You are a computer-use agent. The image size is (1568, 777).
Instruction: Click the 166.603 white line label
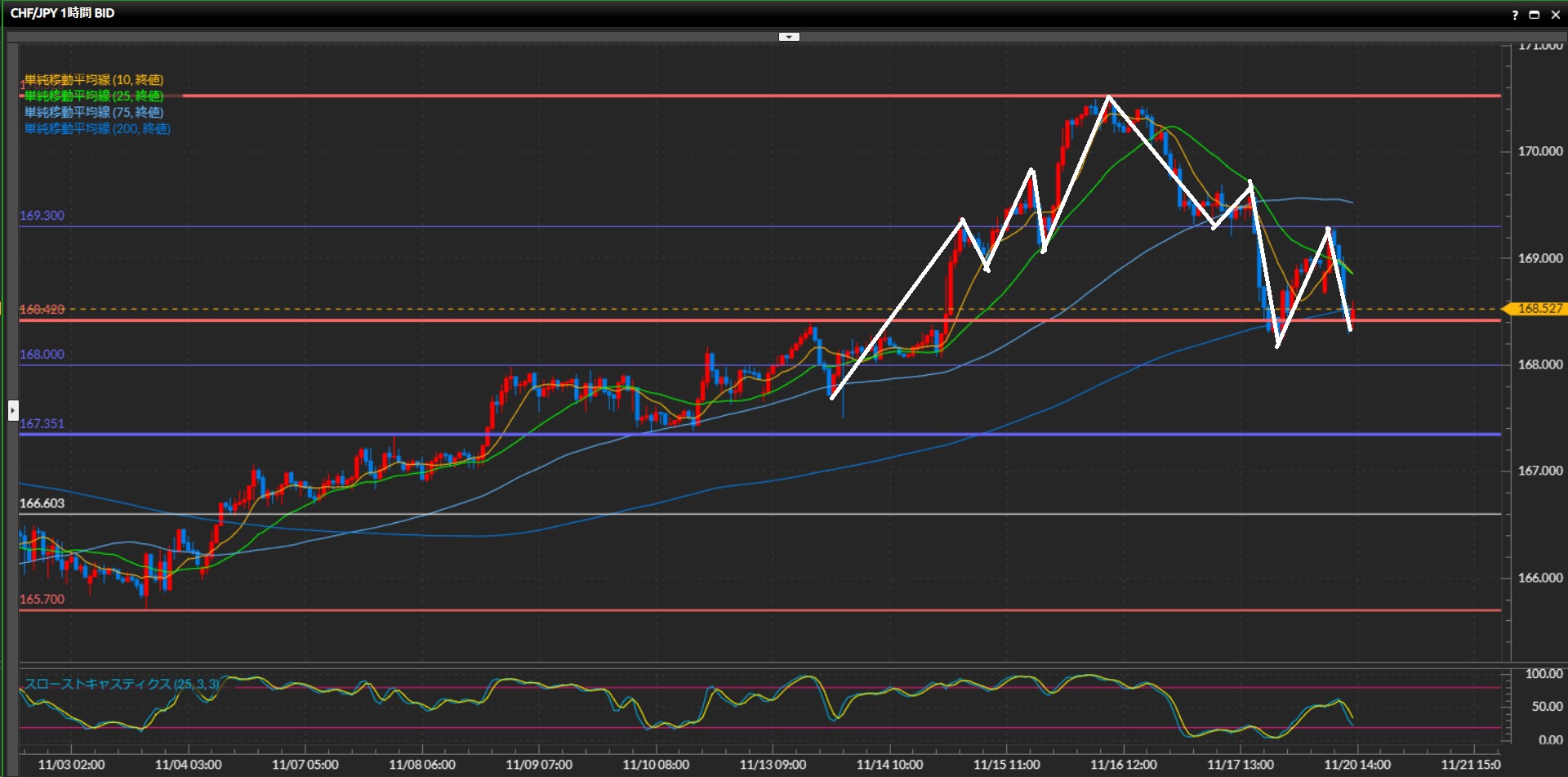(x=42, y=503)
